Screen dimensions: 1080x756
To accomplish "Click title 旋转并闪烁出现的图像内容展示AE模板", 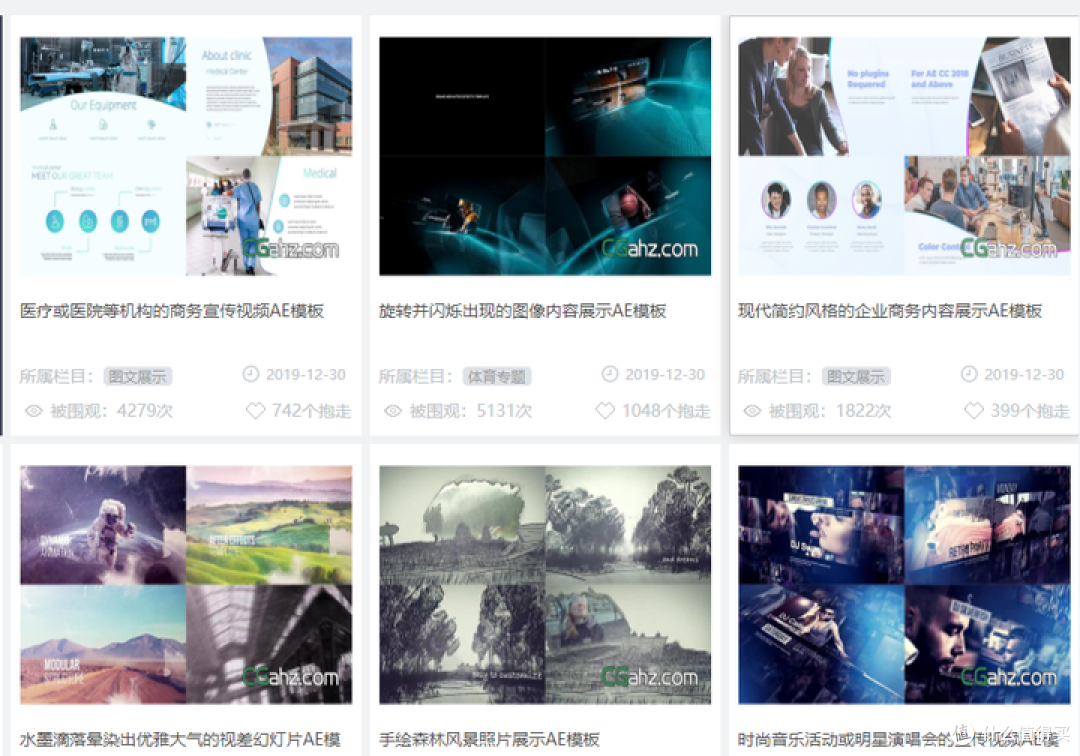I will [523, 311].
